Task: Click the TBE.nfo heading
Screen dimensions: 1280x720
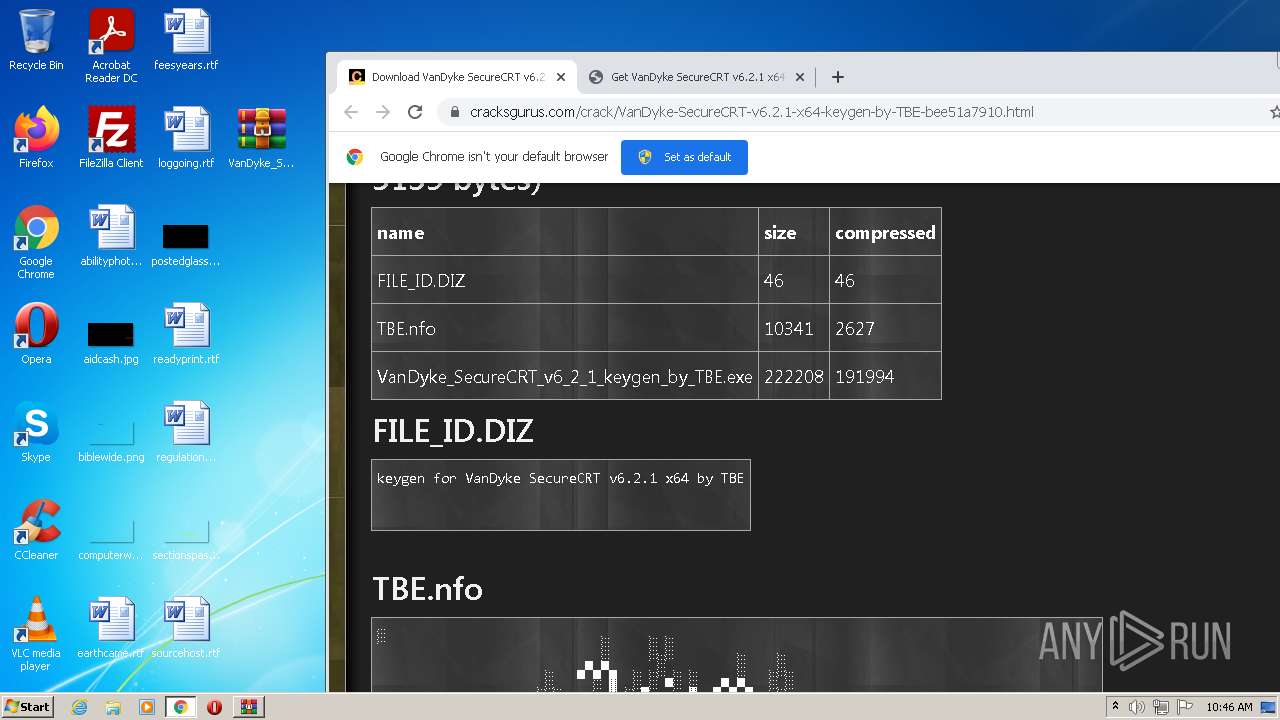Action: pyautogui.click(x=428, y=589)
